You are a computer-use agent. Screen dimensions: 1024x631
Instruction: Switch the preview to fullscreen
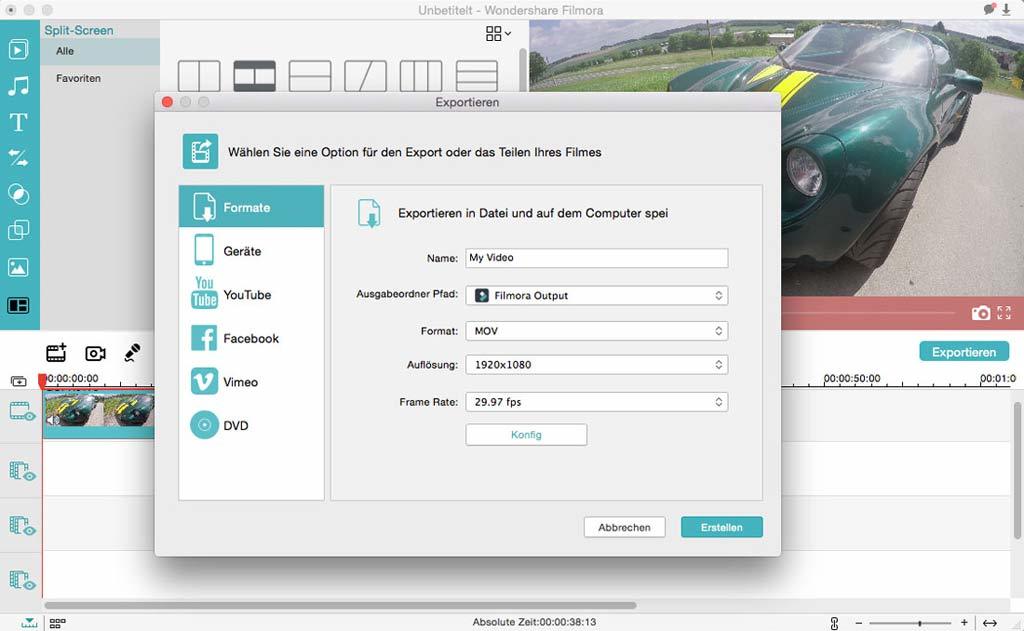tap(1004, 313)
